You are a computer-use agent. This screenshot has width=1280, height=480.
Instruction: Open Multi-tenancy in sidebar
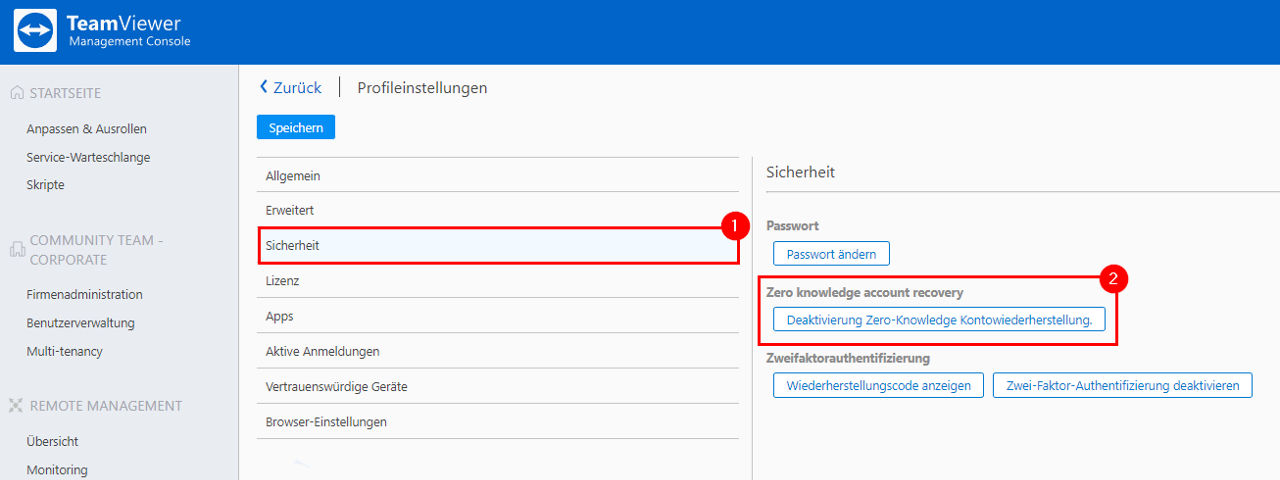click(65, 351)
